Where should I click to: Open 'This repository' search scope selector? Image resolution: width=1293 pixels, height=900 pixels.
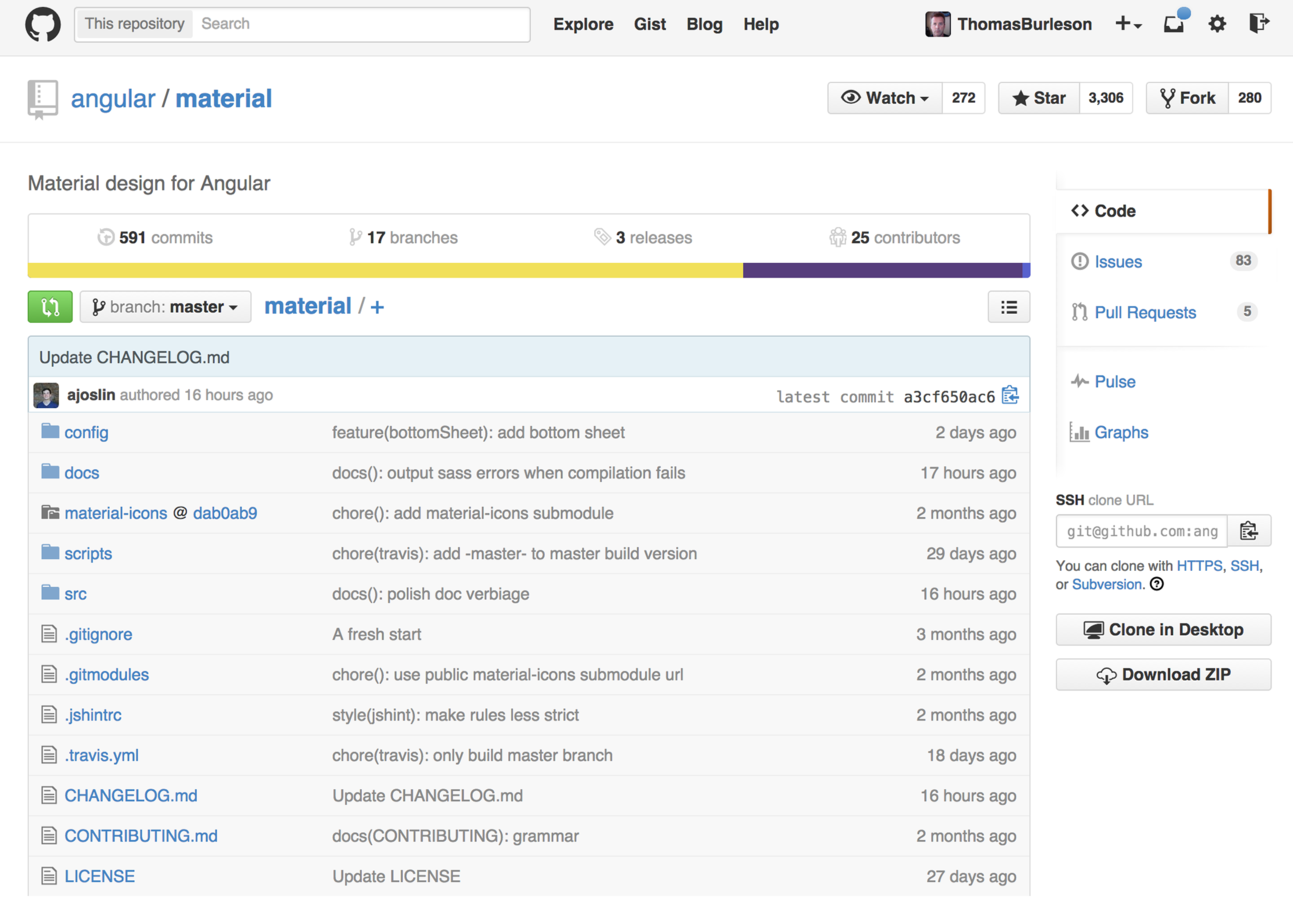(134, 24)
